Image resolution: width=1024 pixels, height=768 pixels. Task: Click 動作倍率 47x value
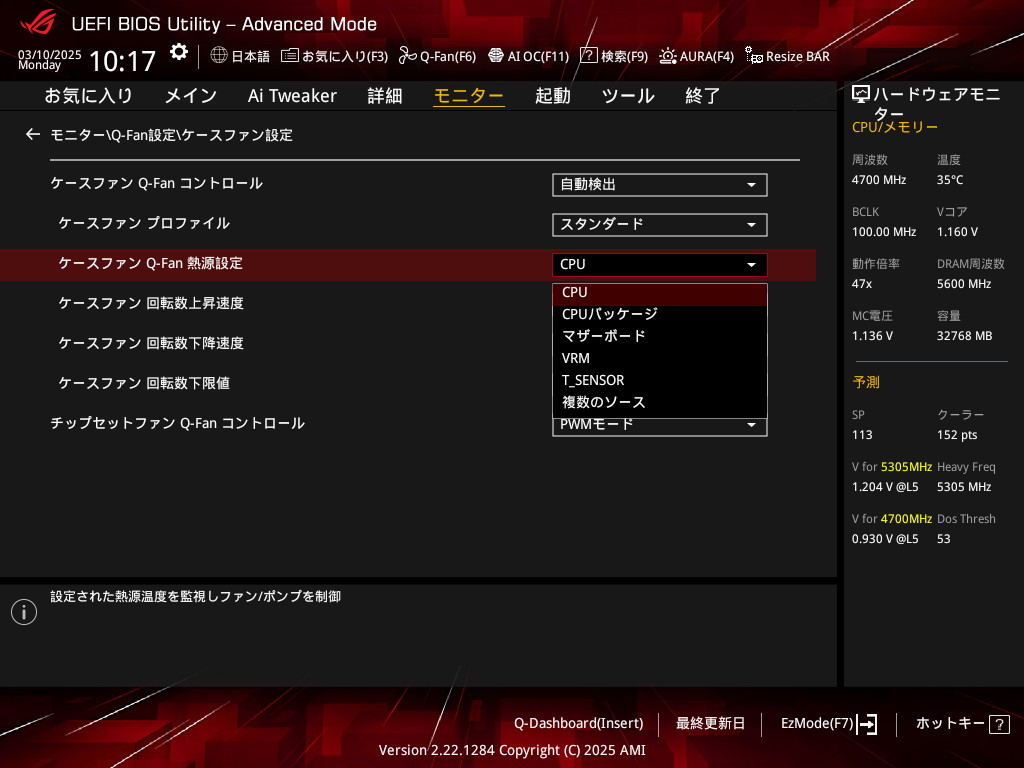click(862, 284)
